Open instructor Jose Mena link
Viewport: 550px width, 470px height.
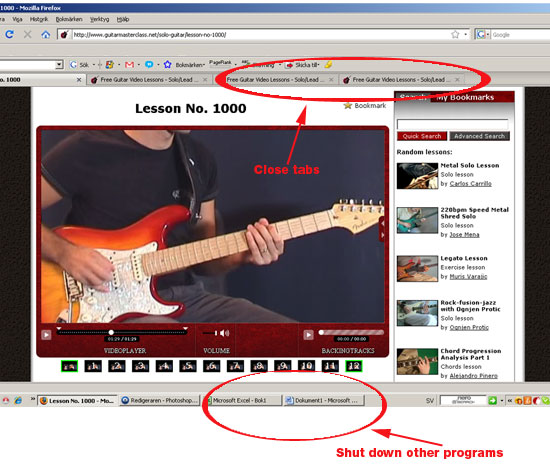[x=464, y=235]
